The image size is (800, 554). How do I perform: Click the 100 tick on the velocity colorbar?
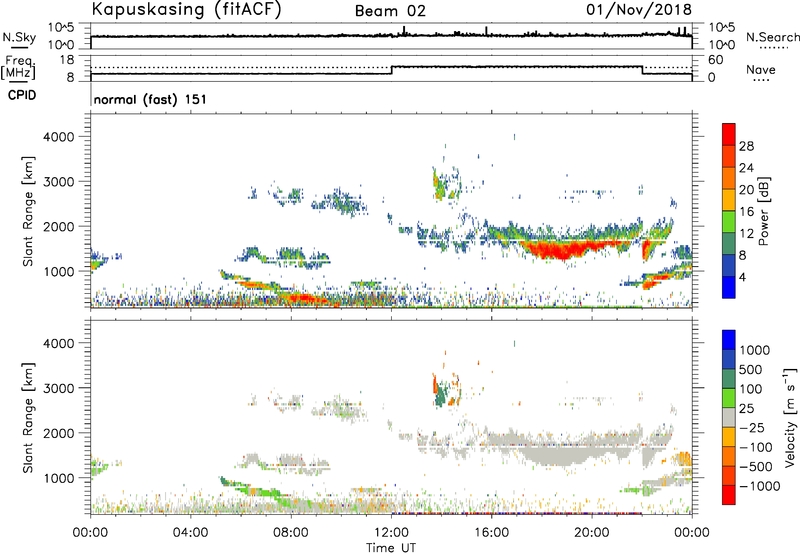[x=751, y=389]
